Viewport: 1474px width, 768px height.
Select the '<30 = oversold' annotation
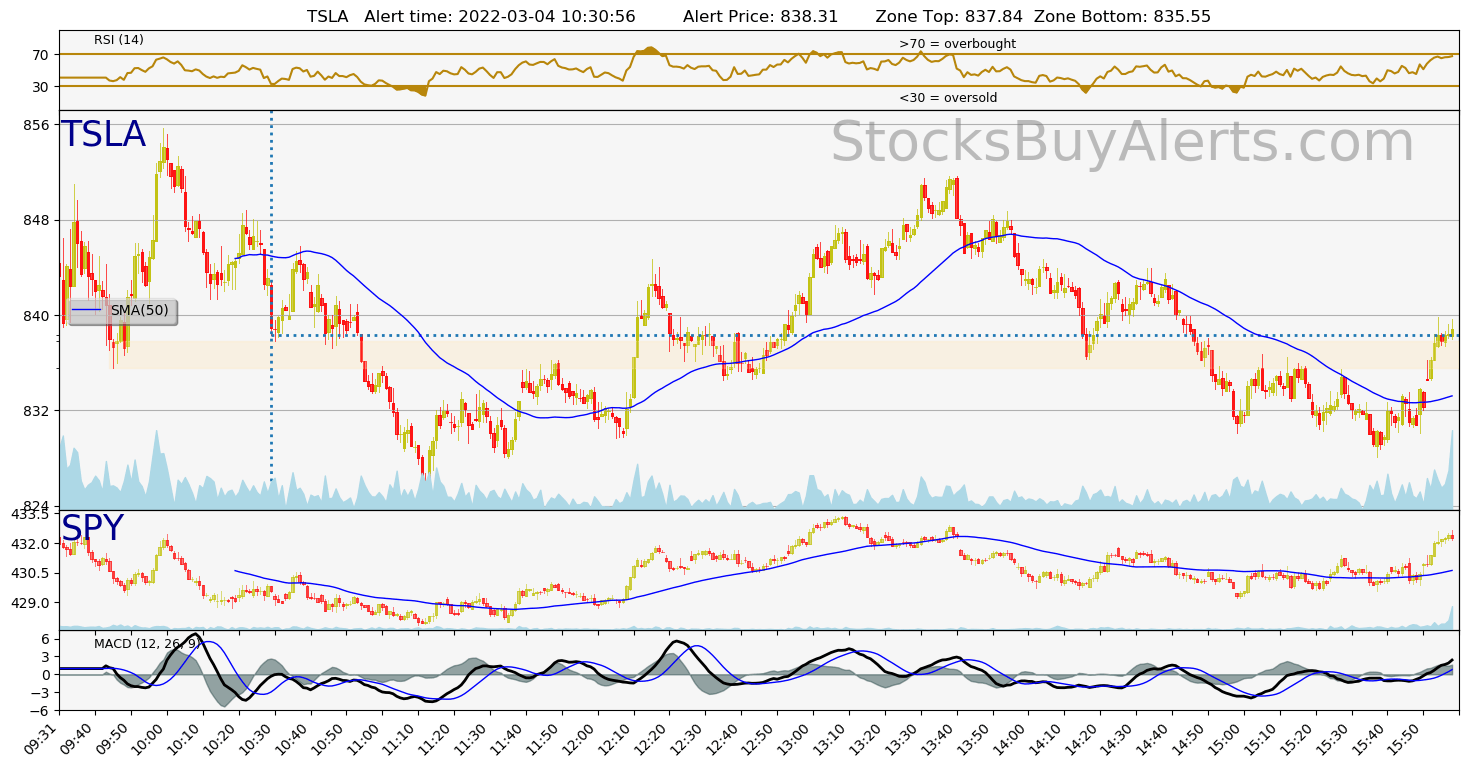click(x=948, y=98)
